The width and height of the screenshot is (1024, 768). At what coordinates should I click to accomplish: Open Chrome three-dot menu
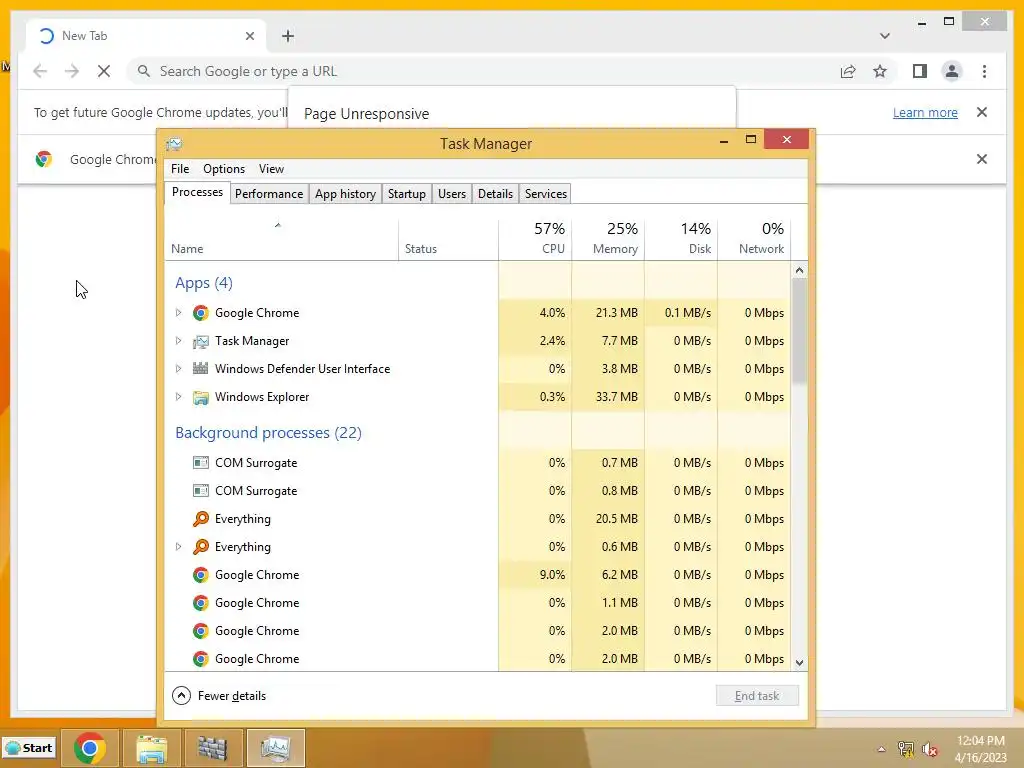(984, 71)
